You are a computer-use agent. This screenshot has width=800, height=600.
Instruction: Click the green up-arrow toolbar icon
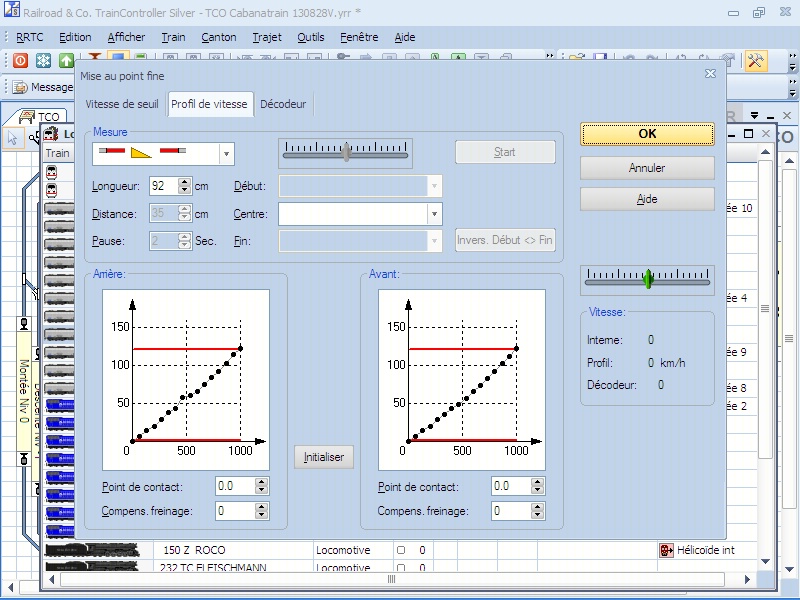[x=66, y=61]
